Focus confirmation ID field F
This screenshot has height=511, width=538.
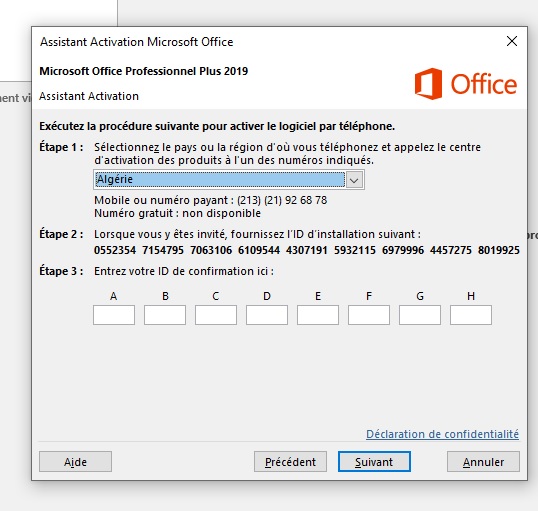pos(369,315)
